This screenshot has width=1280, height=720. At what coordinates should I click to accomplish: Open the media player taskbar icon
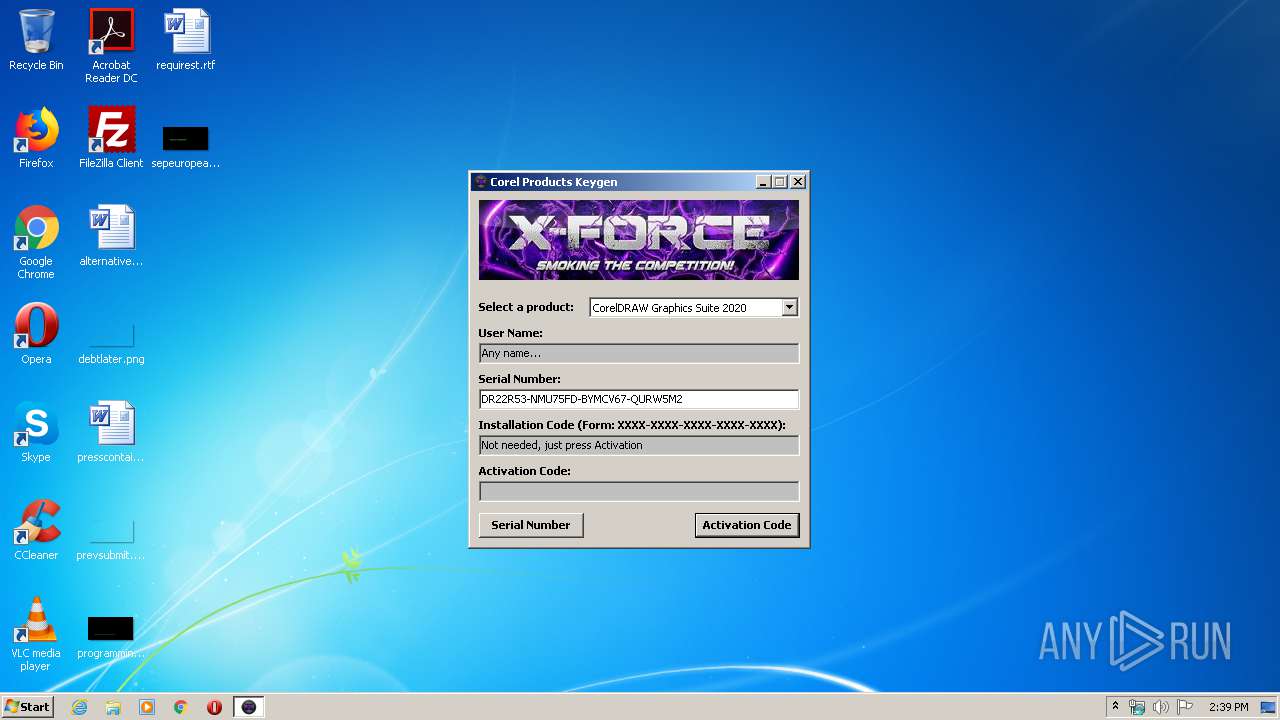click(147, 707)
